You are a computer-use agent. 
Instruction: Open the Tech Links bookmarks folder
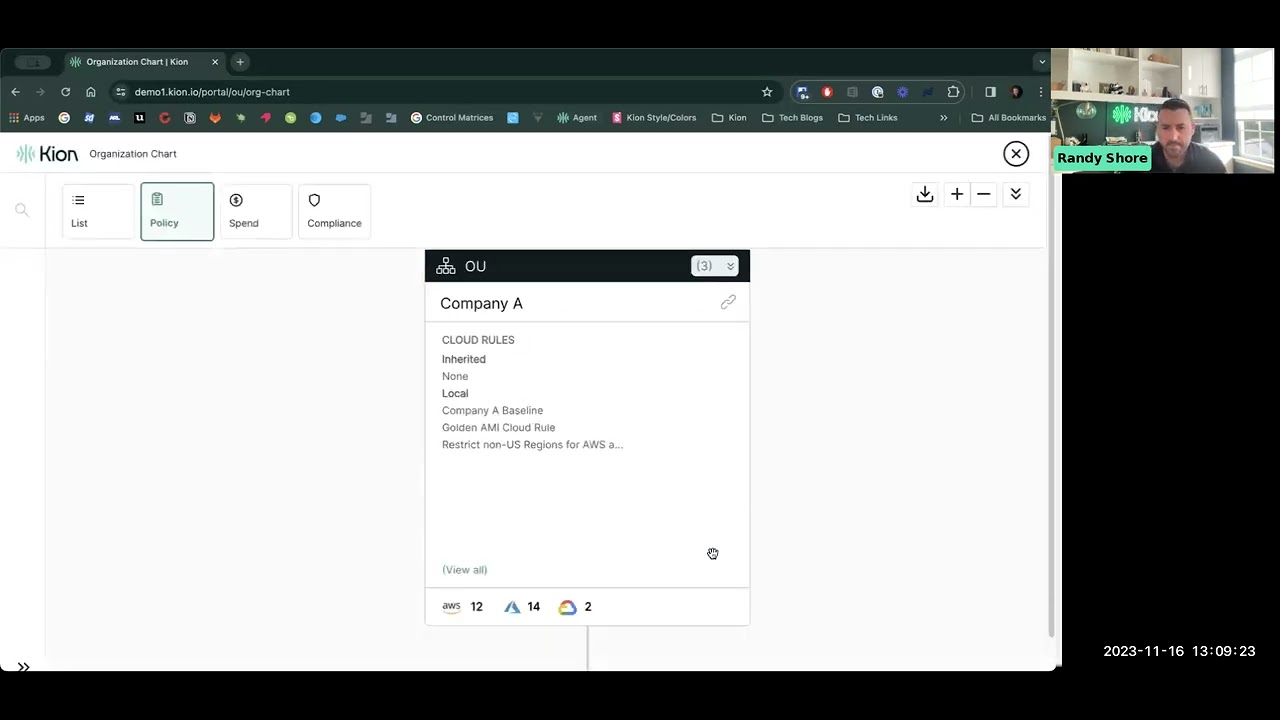point(868,118)
